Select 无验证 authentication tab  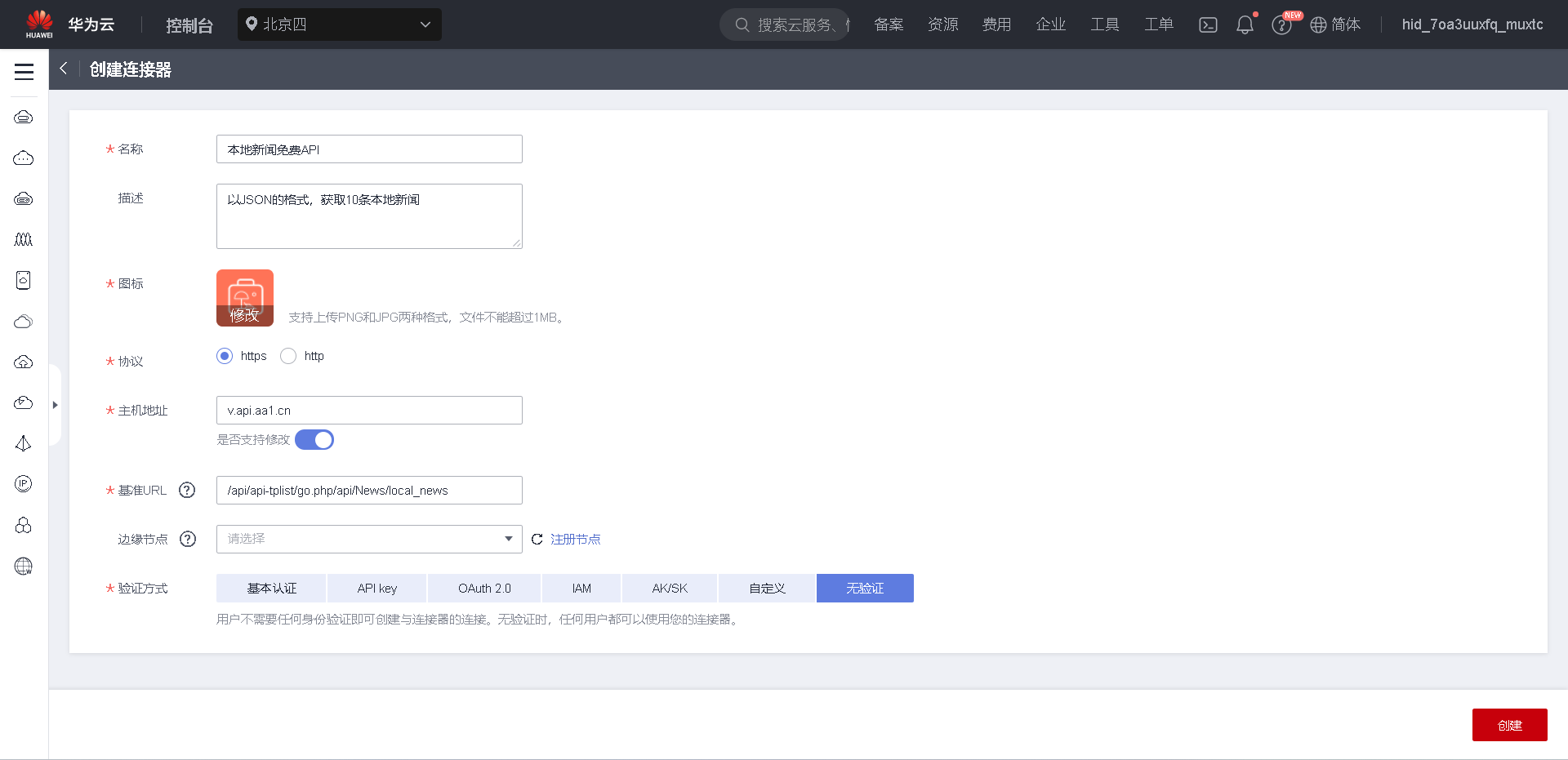[x=865, y=588]
